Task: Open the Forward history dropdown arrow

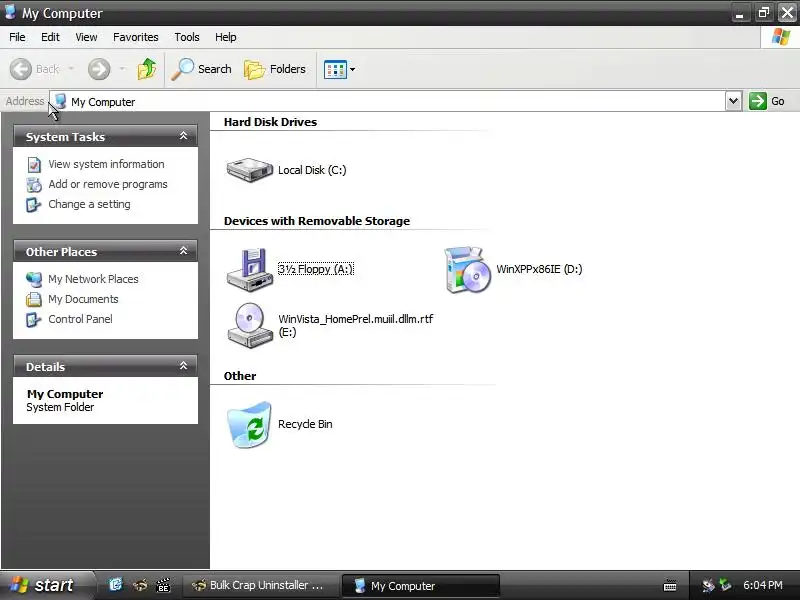Action: [122, 68]
